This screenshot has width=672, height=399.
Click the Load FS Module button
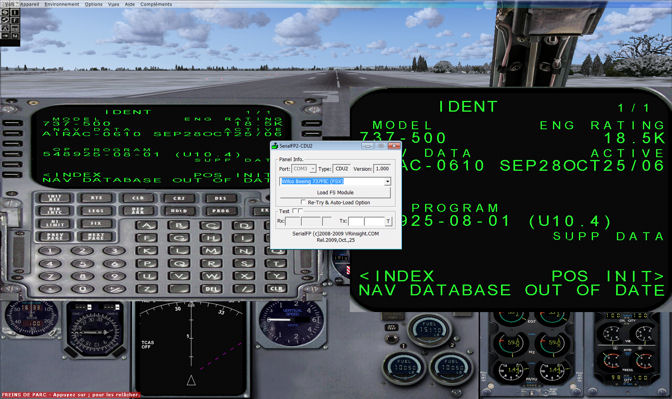[335, 192]
